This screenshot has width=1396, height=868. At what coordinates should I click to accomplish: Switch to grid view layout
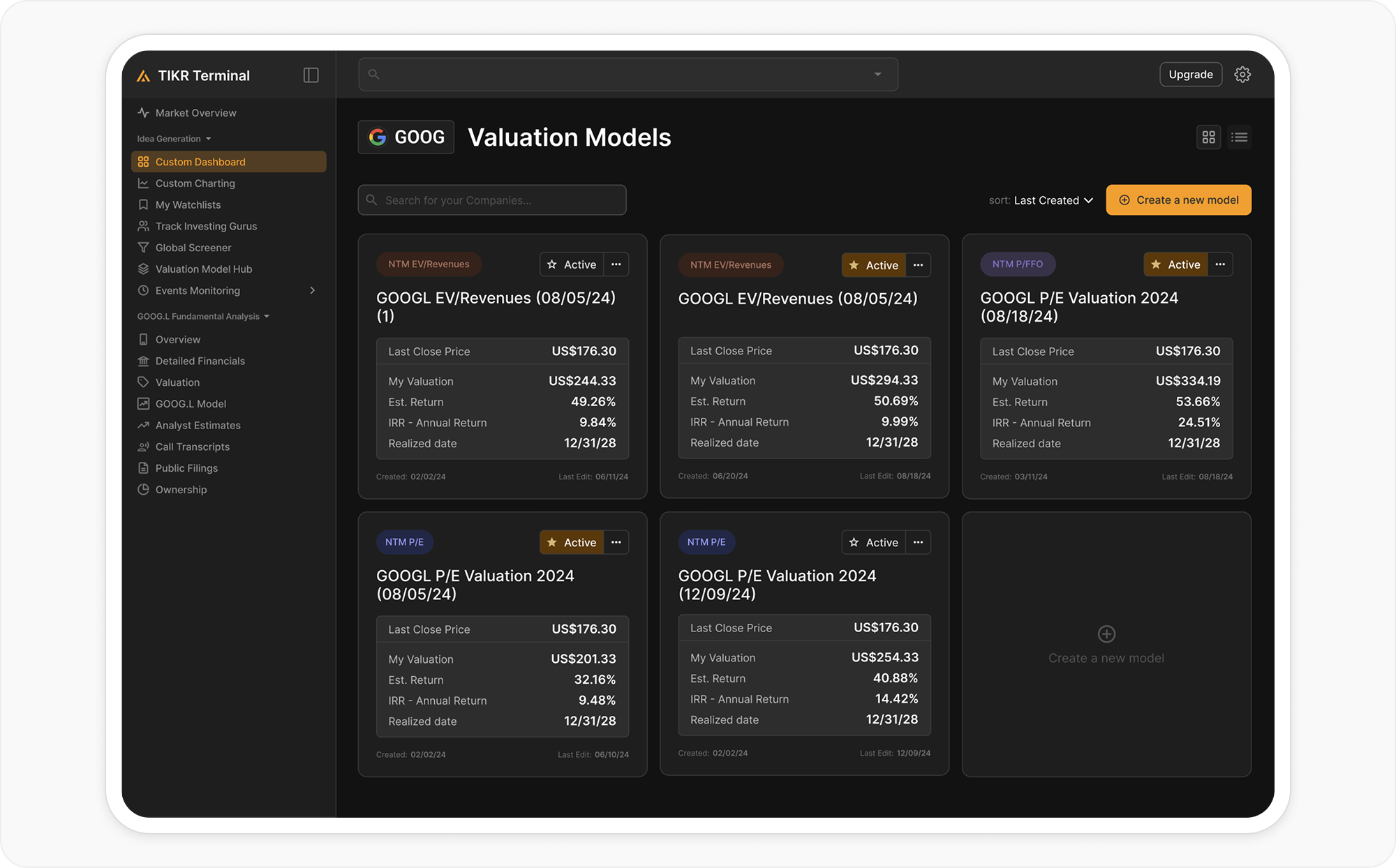click(1208, 137)
